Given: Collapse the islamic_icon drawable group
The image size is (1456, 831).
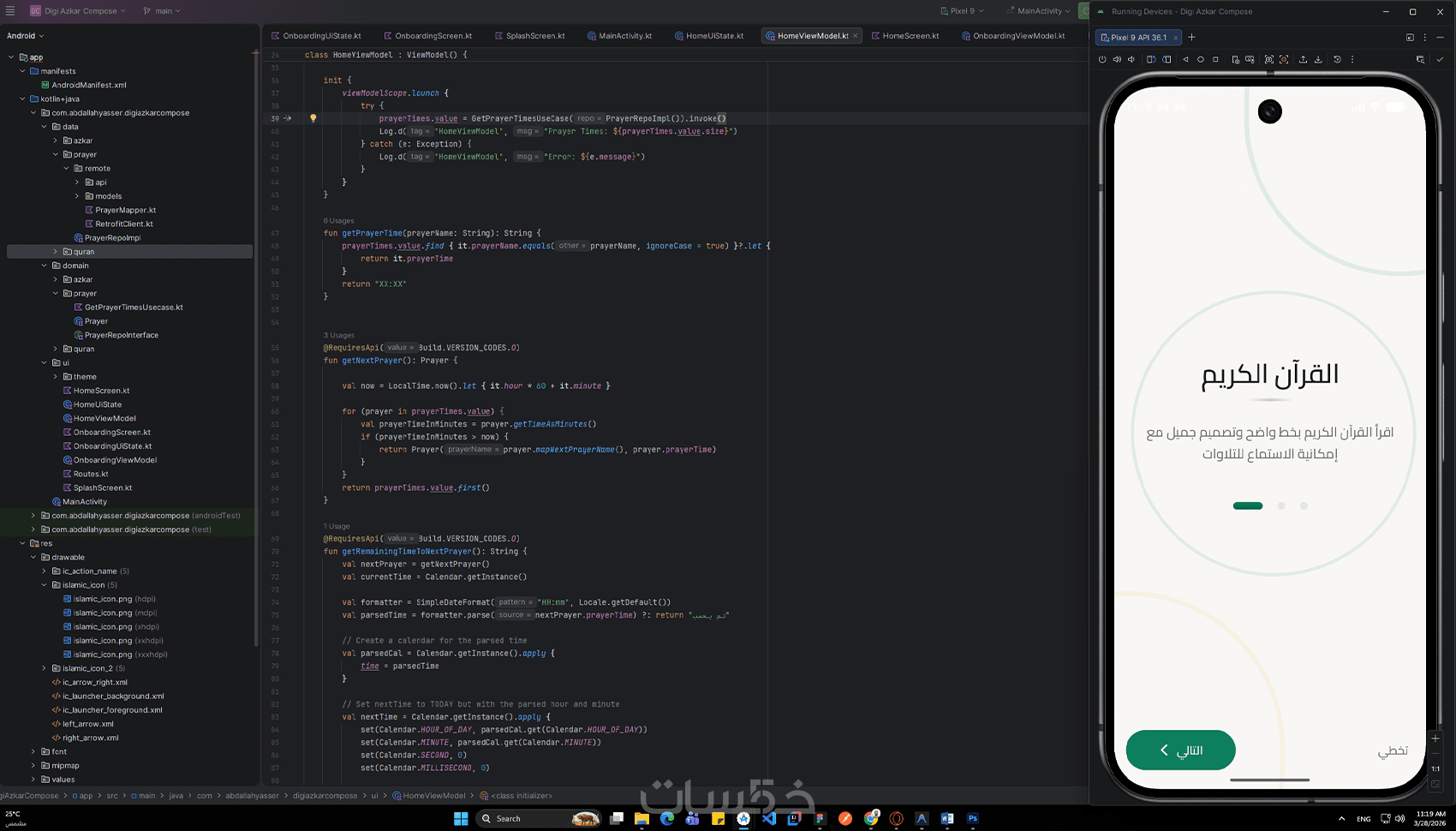Looking at the screenshot, I should [45, 585].
